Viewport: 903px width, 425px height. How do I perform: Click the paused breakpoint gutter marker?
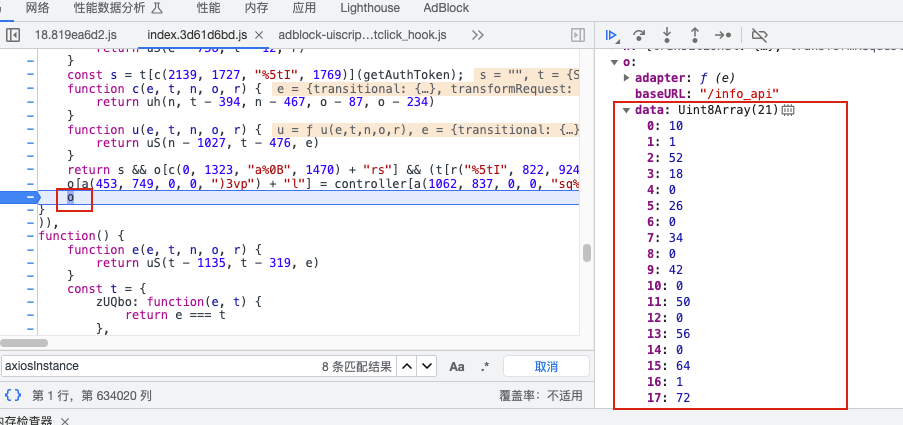tap(21, 197)
